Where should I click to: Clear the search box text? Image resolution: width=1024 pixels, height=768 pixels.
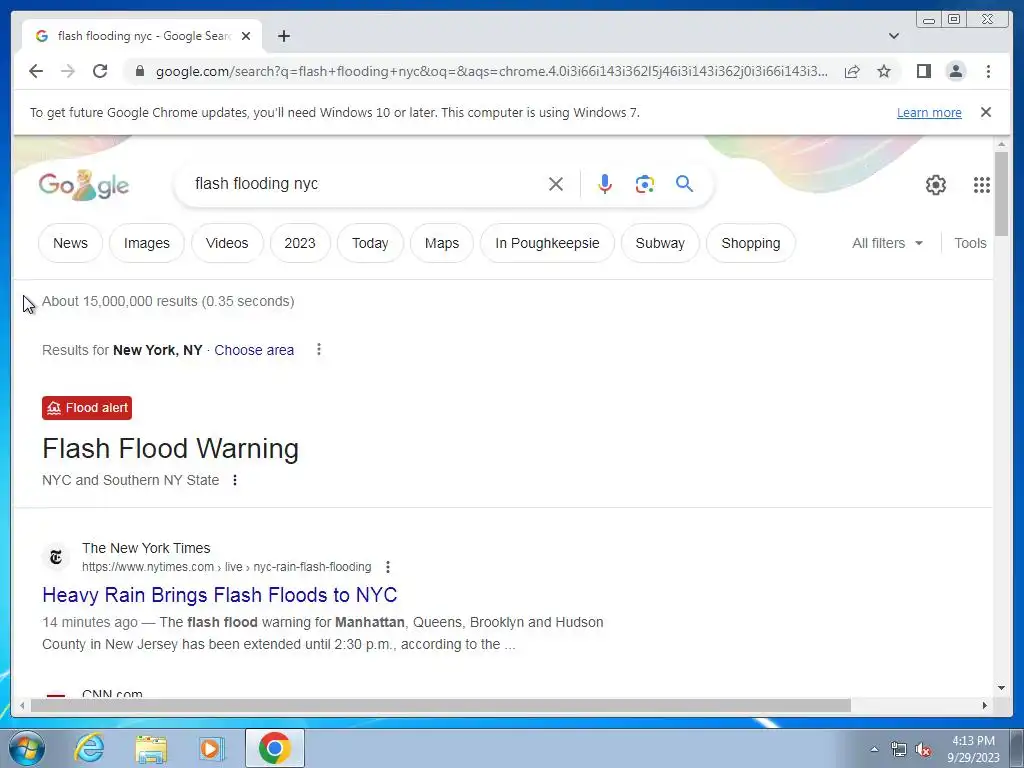point(556,184)
